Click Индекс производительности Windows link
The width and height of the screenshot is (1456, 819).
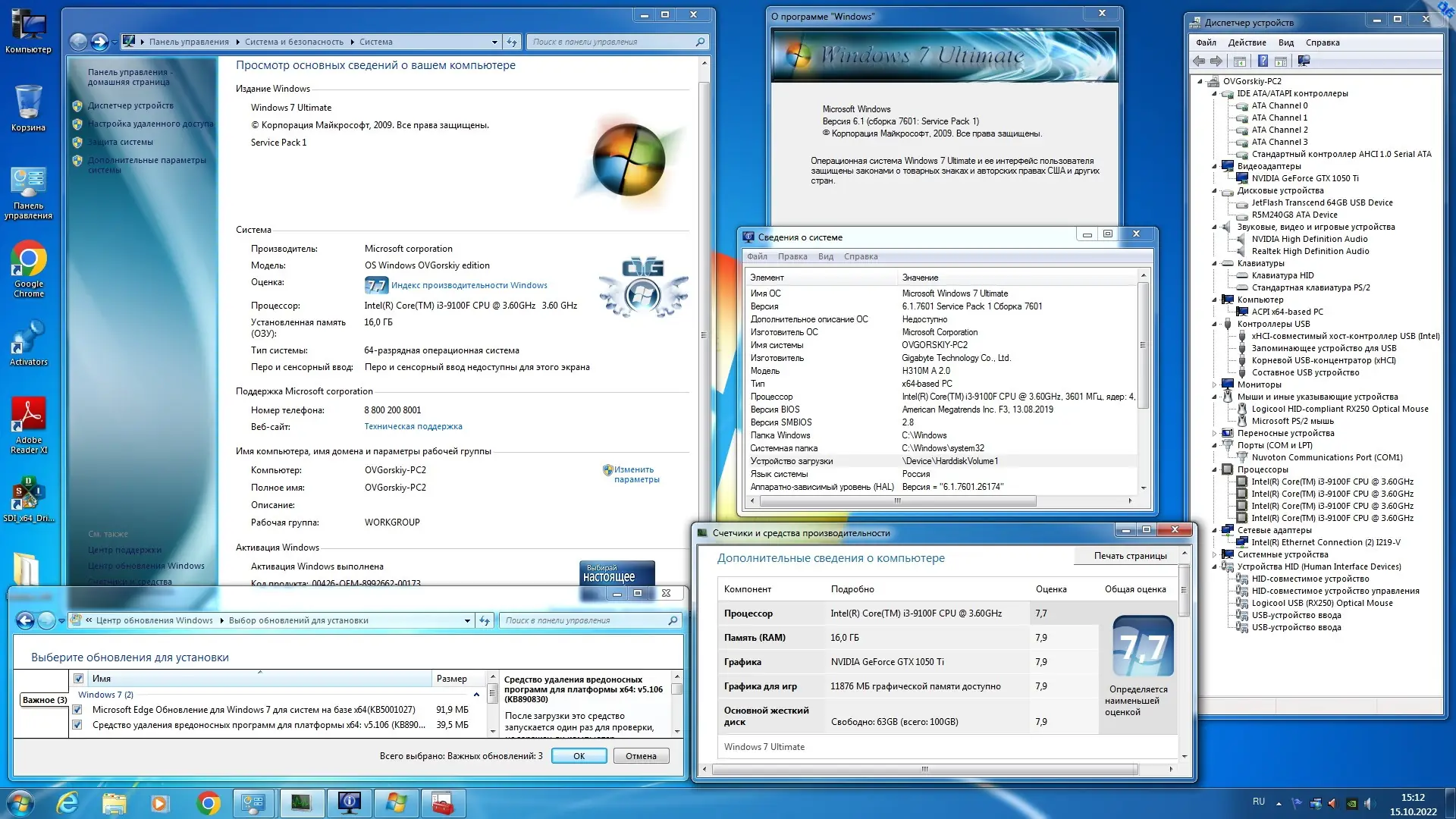click(469, 285)
